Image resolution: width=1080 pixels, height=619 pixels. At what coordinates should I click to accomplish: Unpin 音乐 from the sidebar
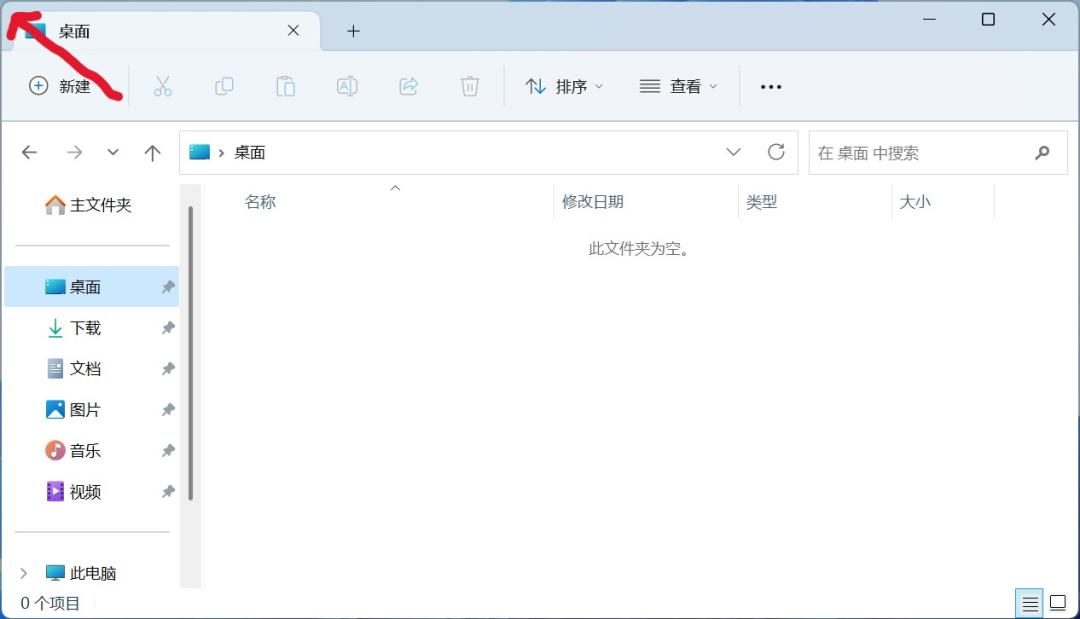coord(168,450)
